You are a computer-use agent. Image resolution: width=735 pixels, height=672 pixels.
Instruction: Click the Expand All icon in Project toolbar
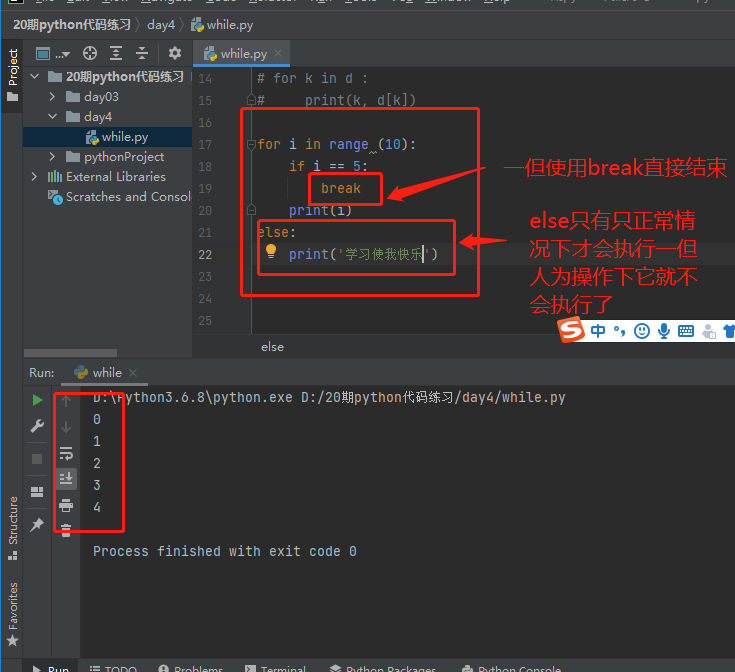[x=116, y=53]
